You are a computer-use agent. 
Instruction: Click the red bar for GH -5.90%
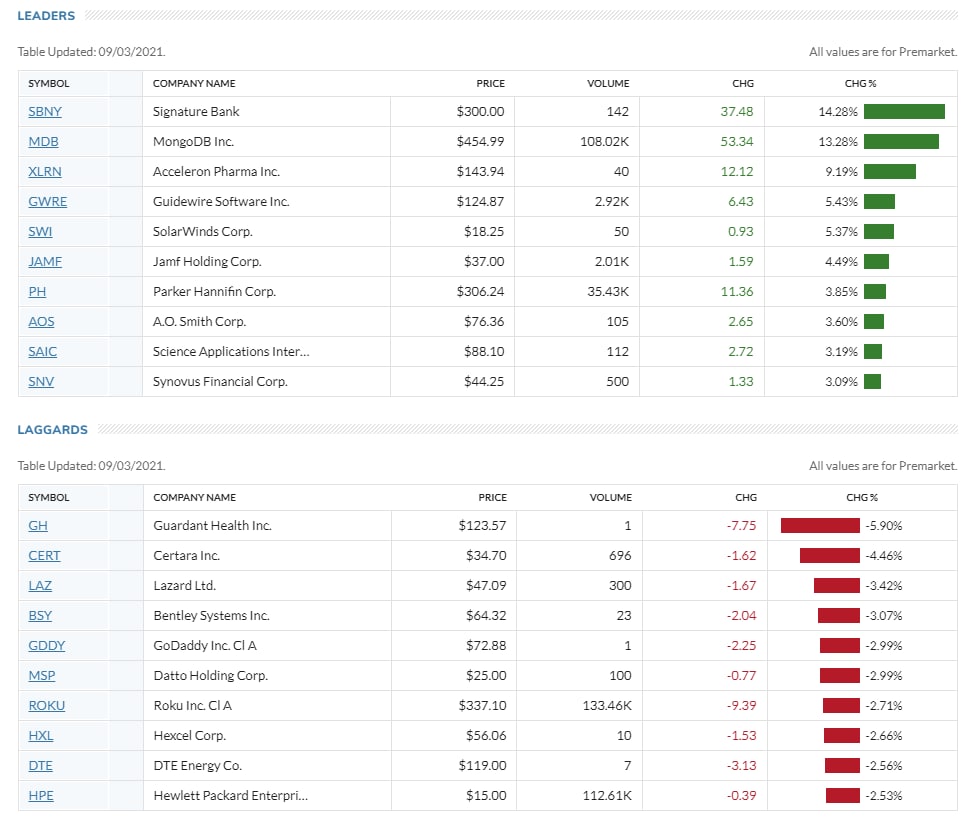(820, 526)
